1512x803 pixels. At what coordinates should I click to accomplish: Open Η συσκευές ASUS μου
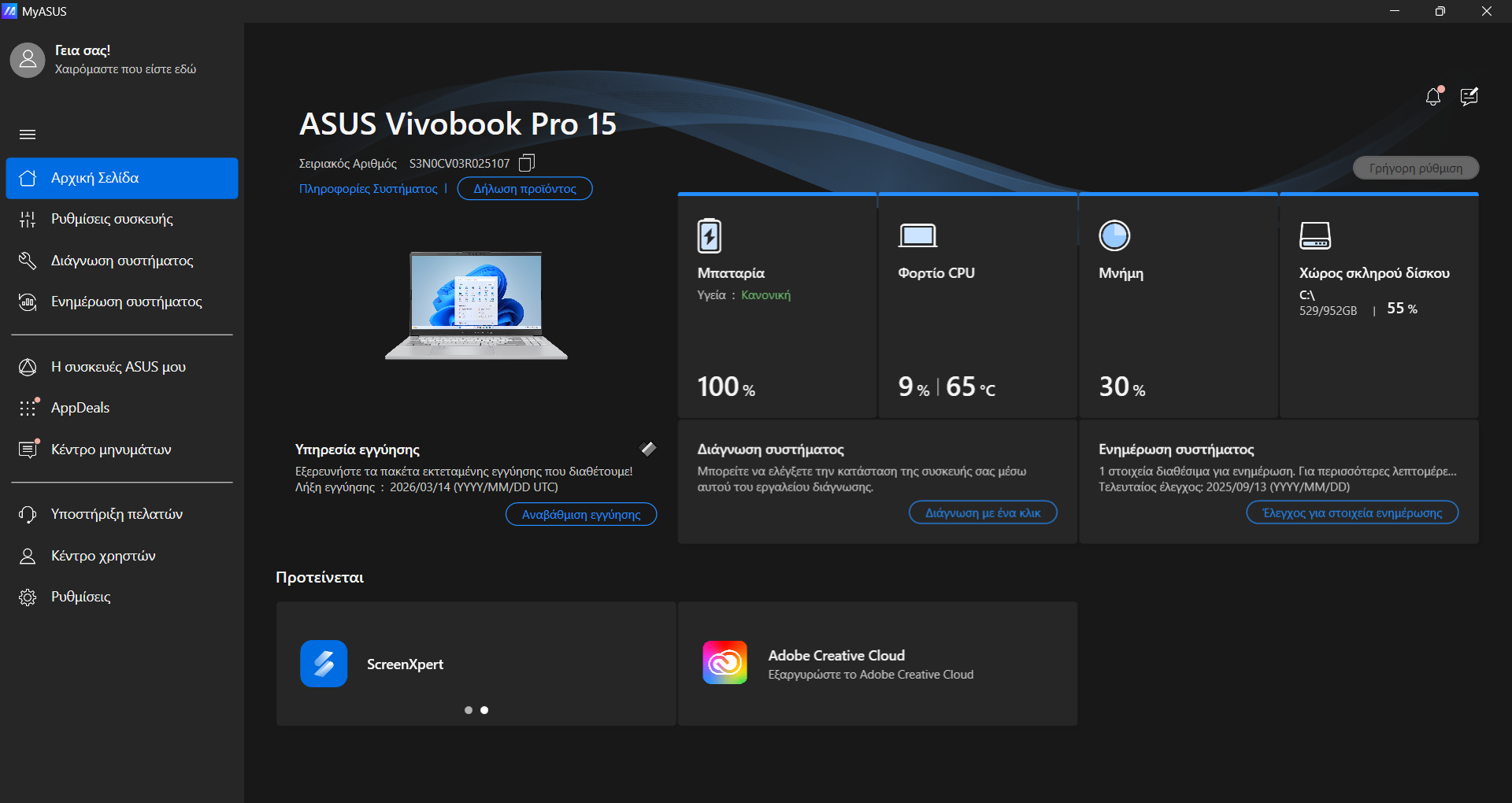tap(122, 367)
